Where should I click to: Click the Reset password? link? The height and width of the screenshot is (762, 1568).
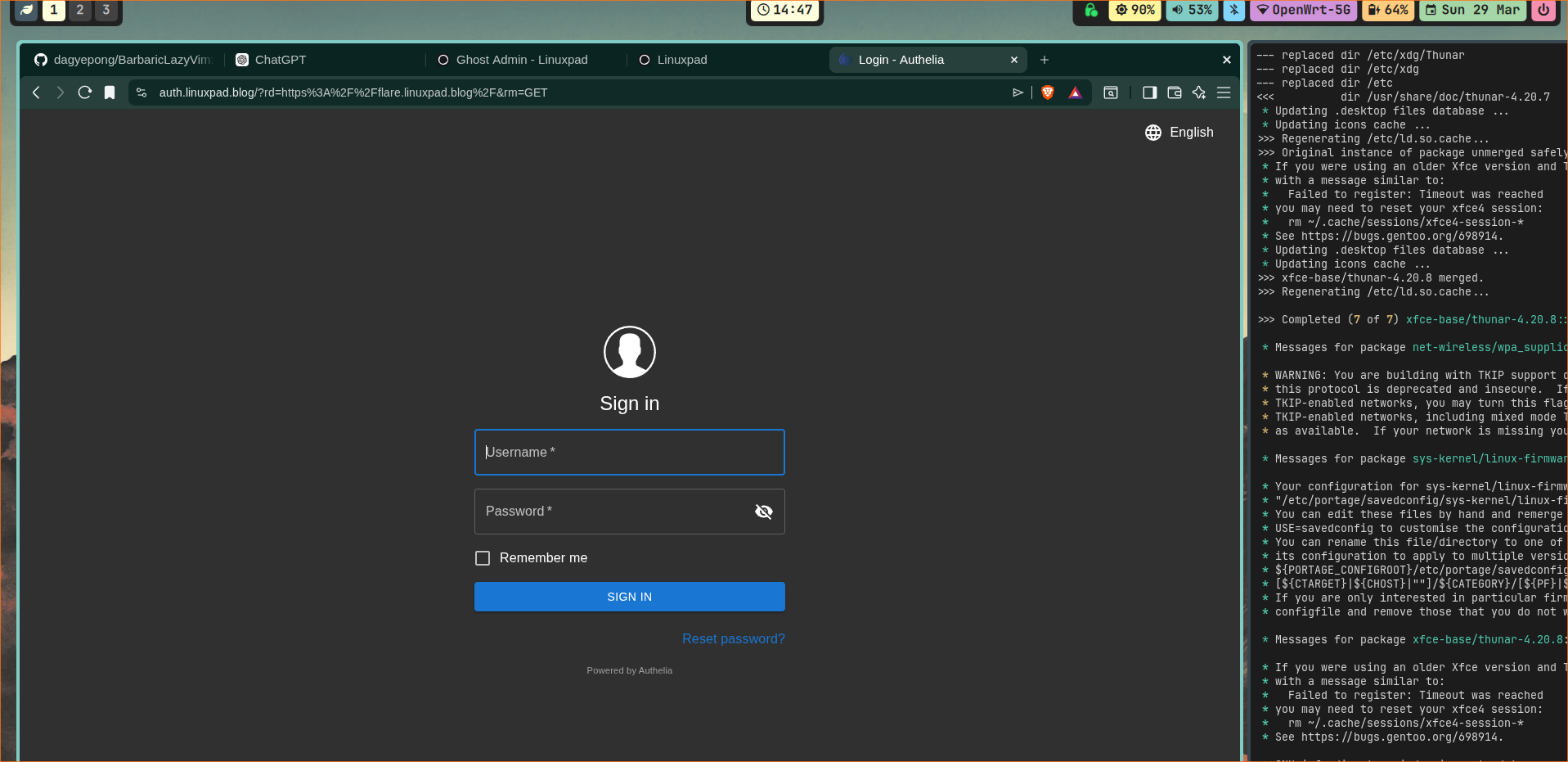tap(733, 638)
